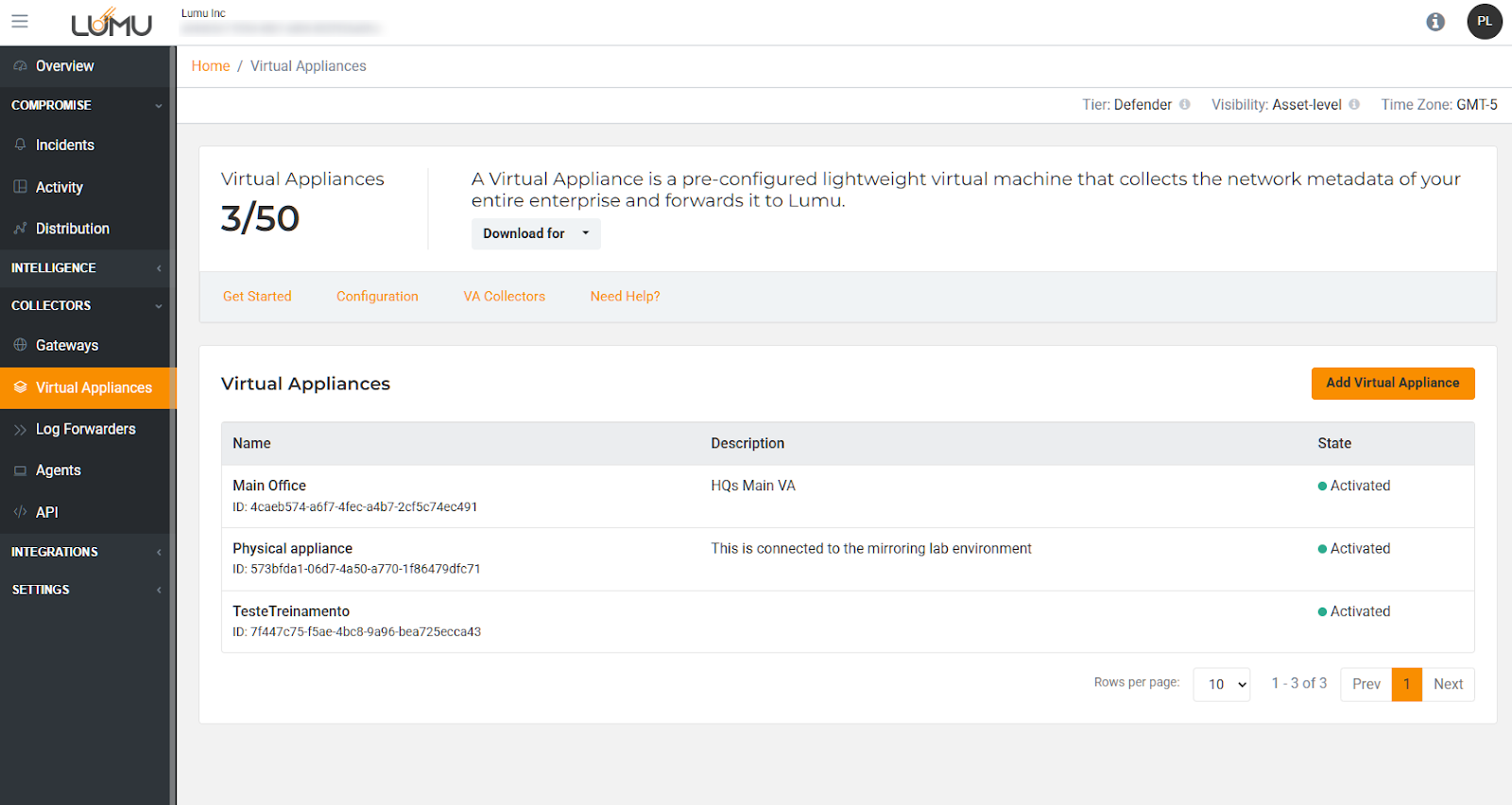Image resolution: width=1512 pixels, height=805 pixels.
Task: Open the Rows per page selector
Action: tap(1221, 684)
